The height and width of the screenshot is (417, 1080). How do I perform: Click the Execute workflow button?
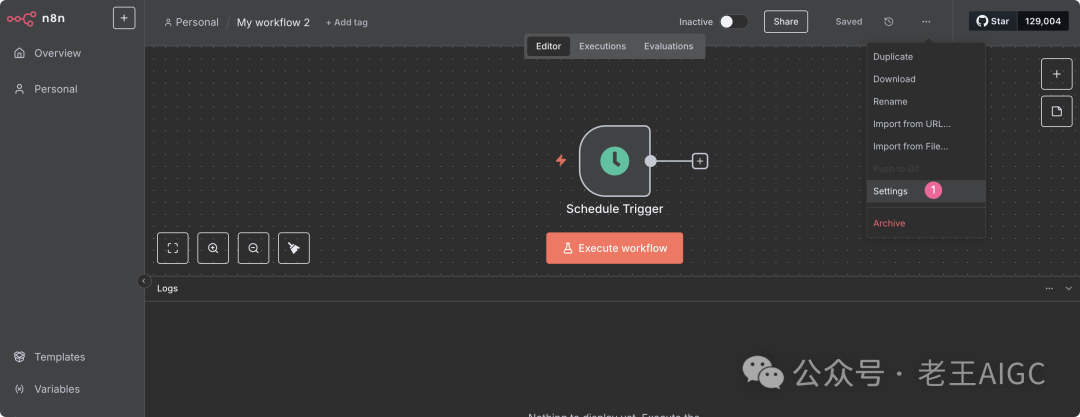(x=614, y=248)
